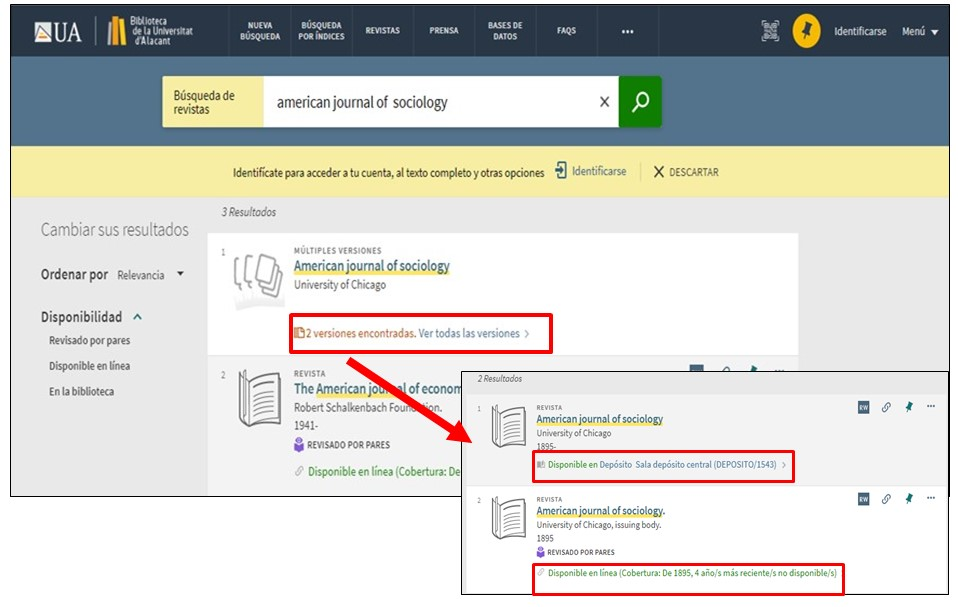Open the Menú dropdown in header
958x607 pixels.
click(x=919, y=32)
